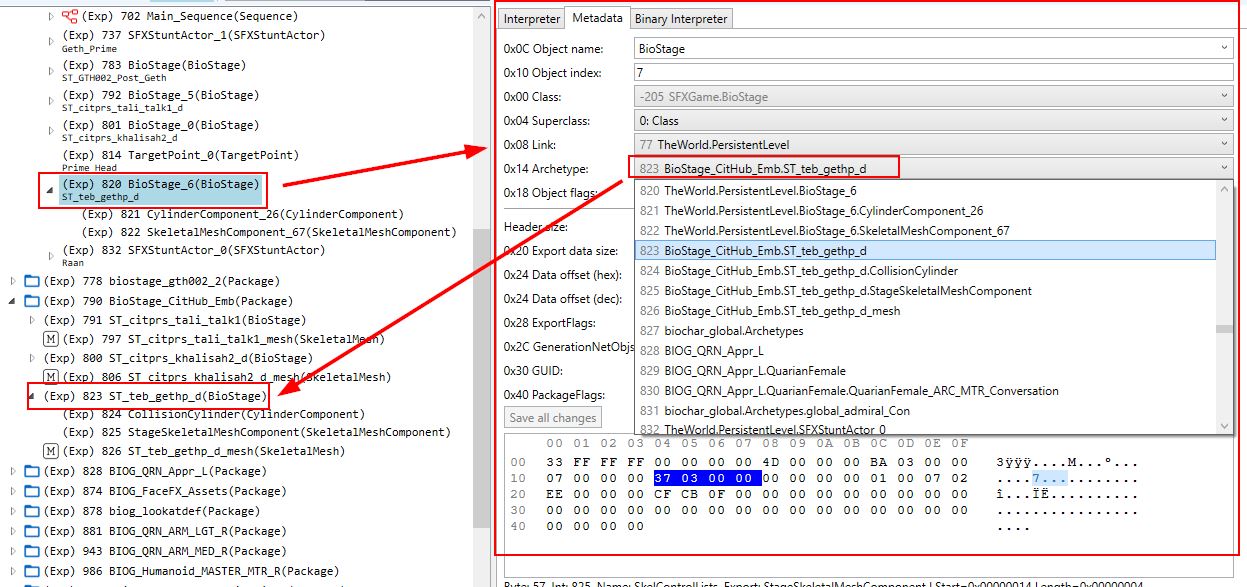Open the Link dropdown showing TheWorld.PersistentLevel
1247x587 pixels.
coord(933,144)
